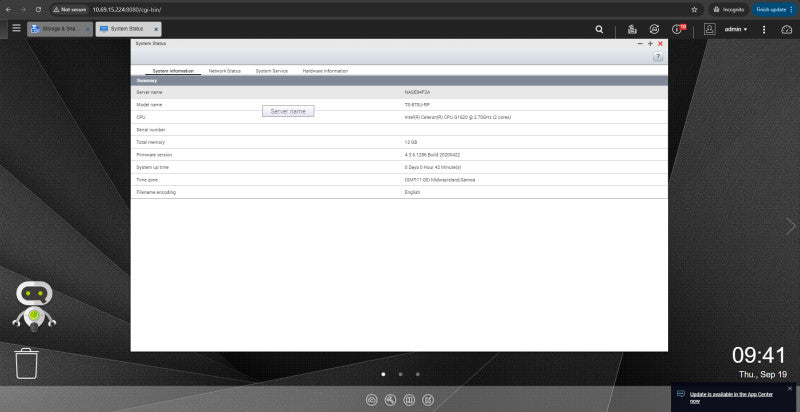Open event notifications icon with red badge
The height and width of the screenshot is (412, 800).
pyautogui.click(x=678, y=29)
